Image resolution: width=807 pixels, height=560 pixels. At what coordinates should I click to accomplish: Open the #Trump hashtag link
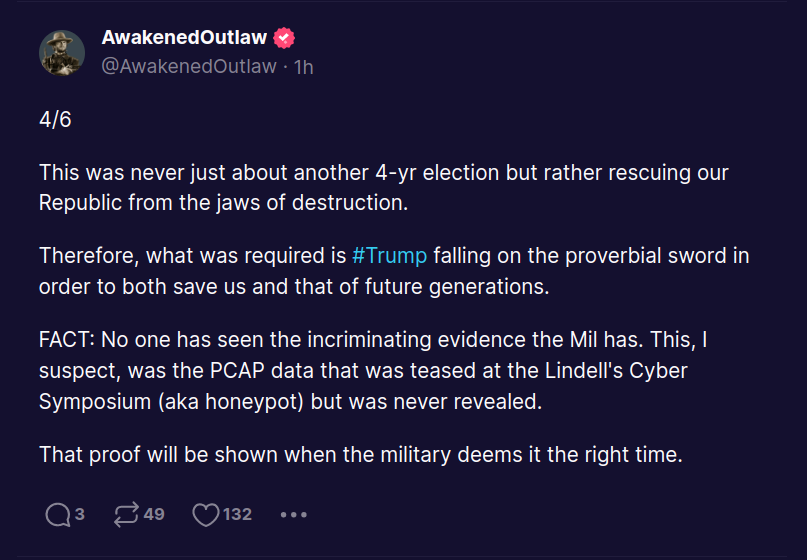pyautogui.click(x=390, y=255)
